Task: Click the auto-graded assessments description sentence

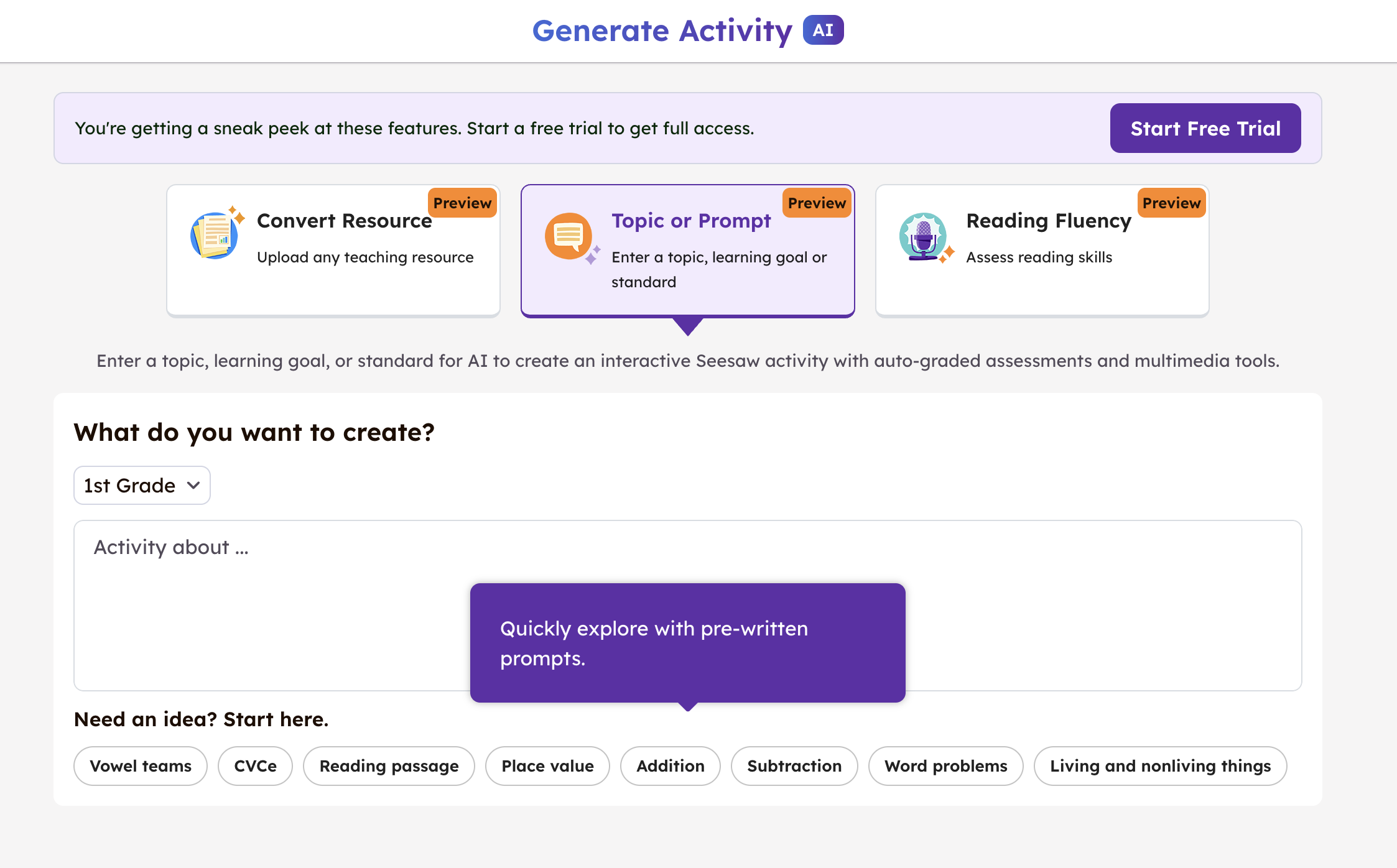Action: point(688,361)
